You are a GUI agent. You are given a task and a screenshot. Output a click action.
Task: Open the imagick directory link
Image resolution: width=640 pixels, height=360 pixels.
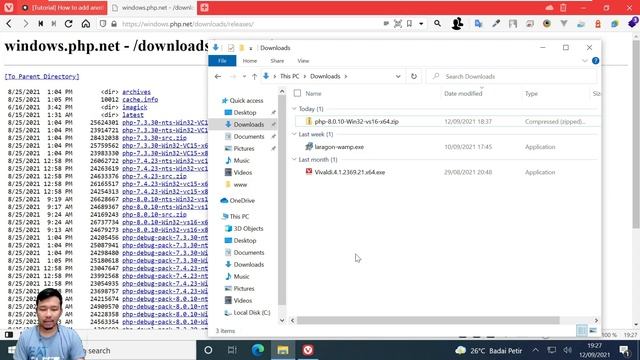click(x=135, y=107)
